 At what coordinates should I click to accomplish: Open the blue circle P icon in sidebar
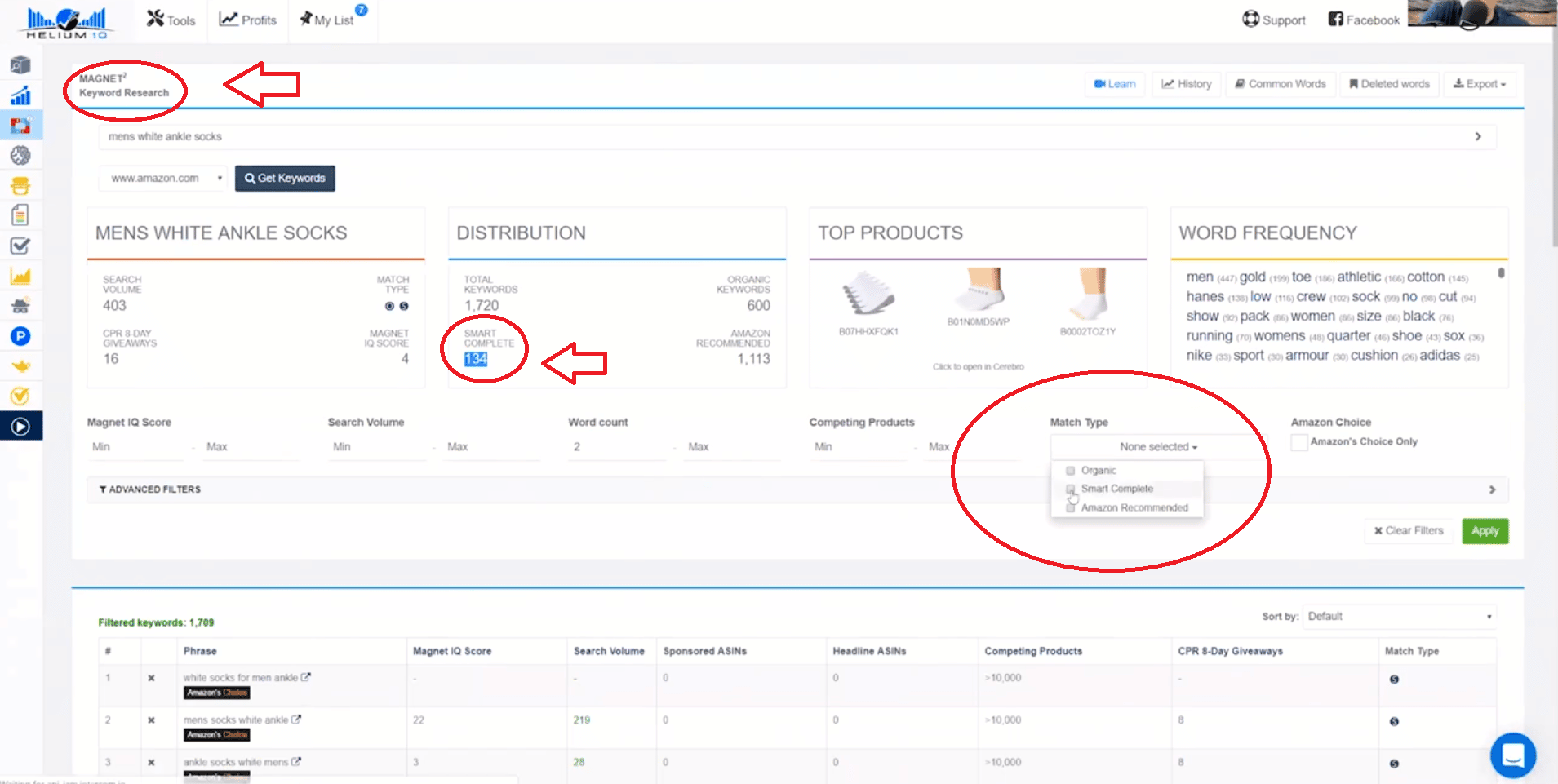pos(20,336)
